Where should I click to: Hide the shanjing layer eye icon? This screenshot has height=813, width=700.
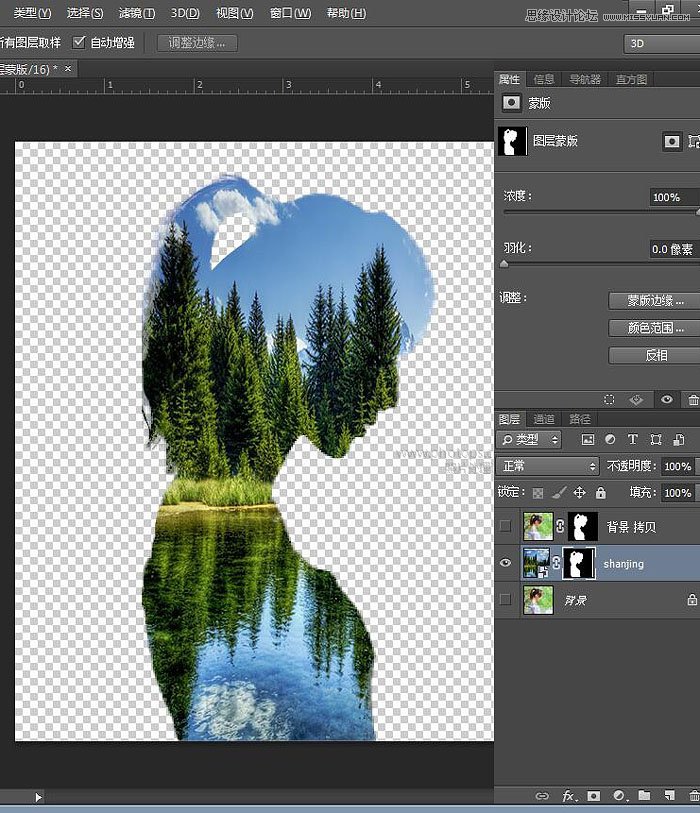505,563
